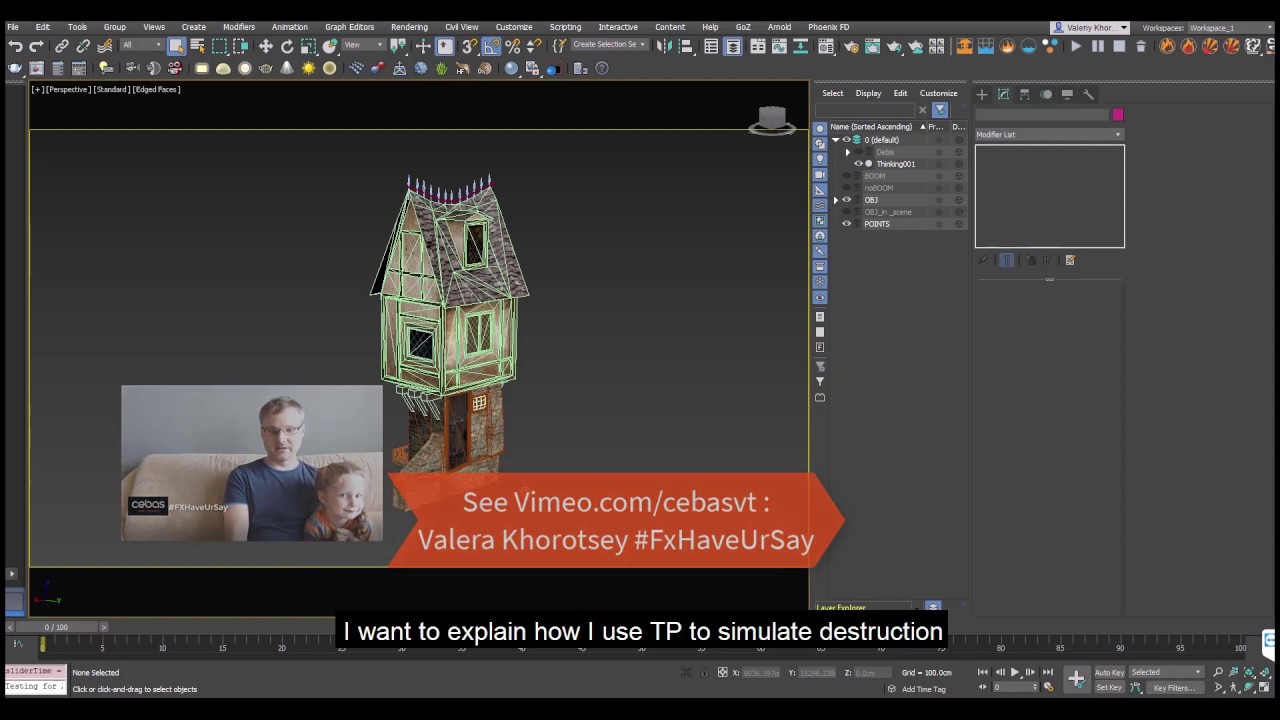The image size is (1280, 720).
Task: Open the Rendering menu
Action: click(x=409, y=27)
